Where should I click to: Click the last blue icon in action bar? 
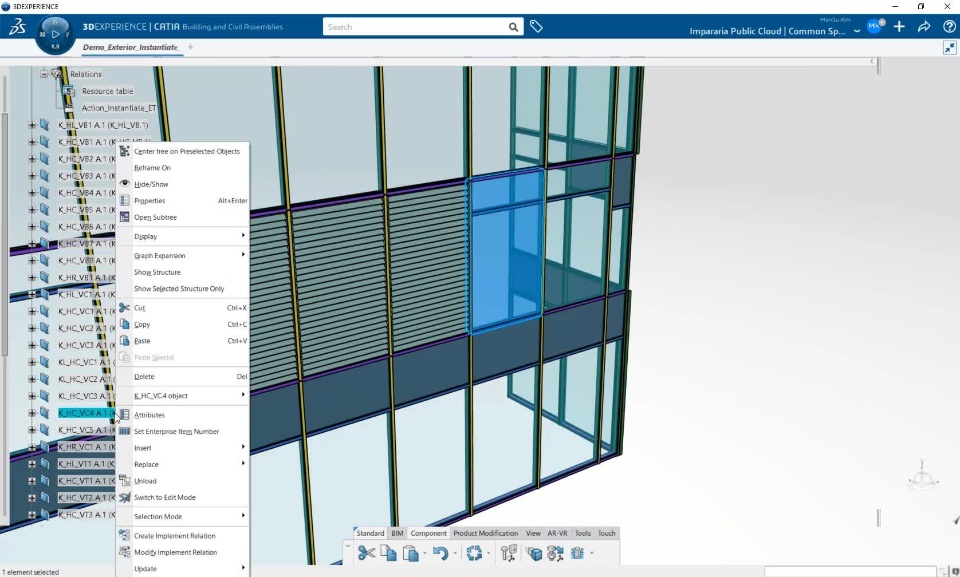(577, 553)
